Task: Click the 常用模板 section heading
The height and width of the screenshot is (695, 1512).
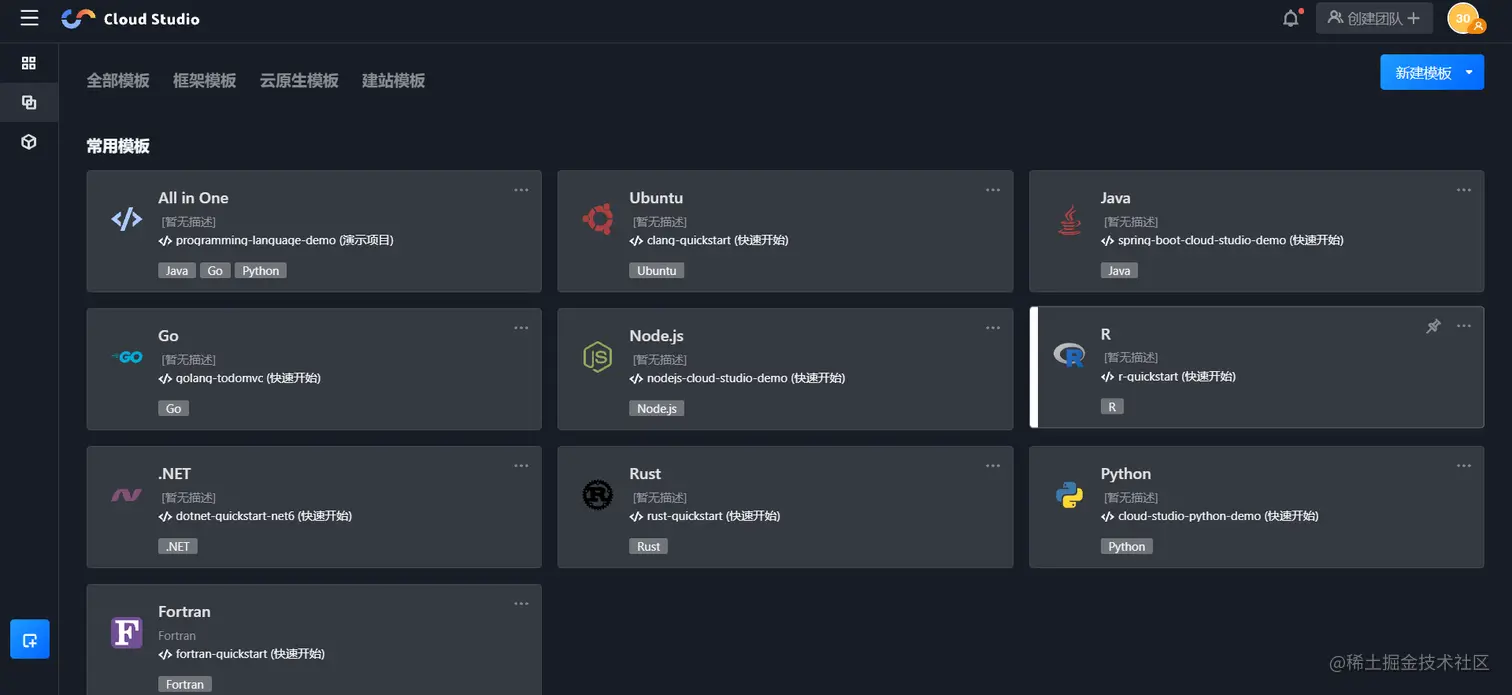Action: click(118, 146)
